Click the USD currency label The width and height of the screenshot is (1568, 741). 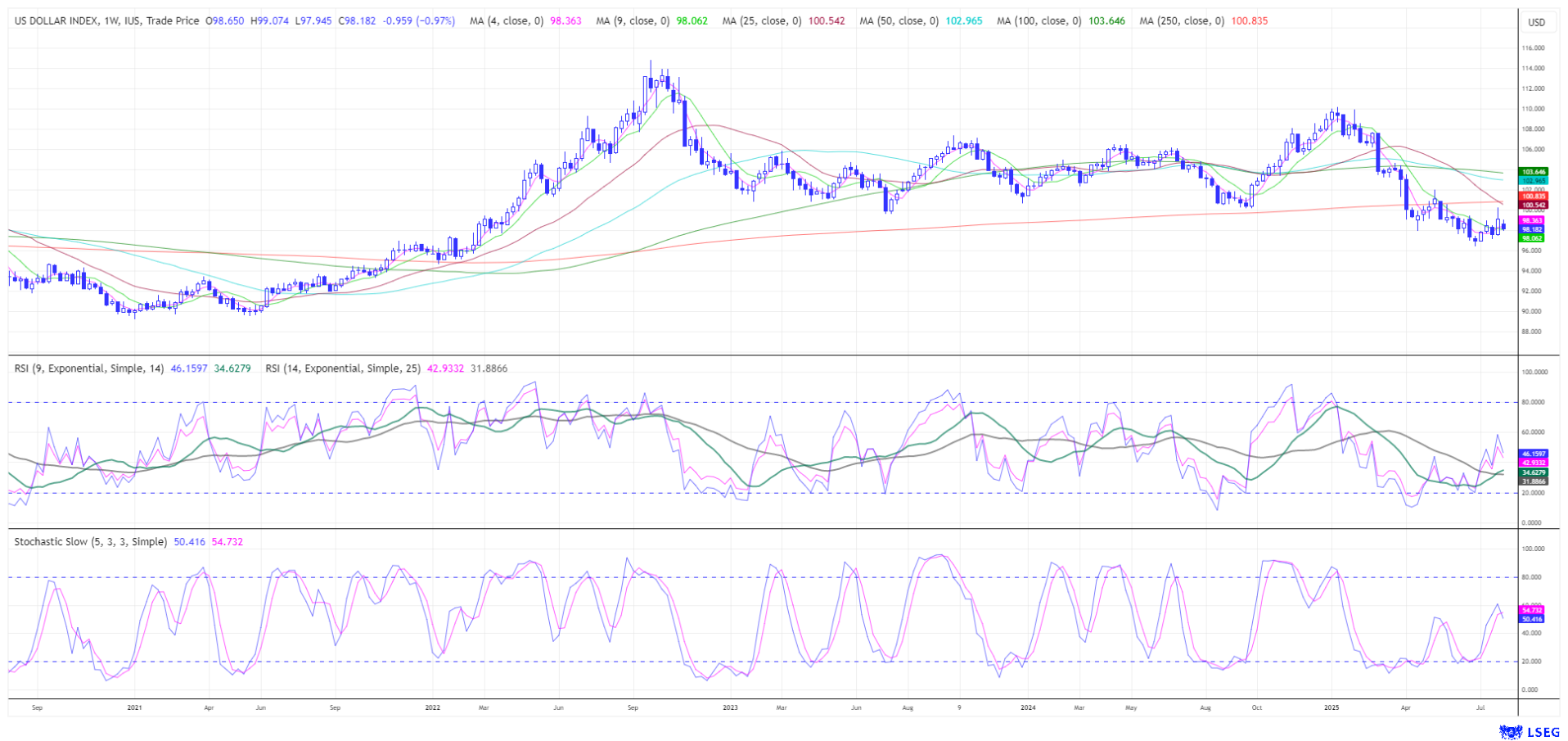(1536, 22)
